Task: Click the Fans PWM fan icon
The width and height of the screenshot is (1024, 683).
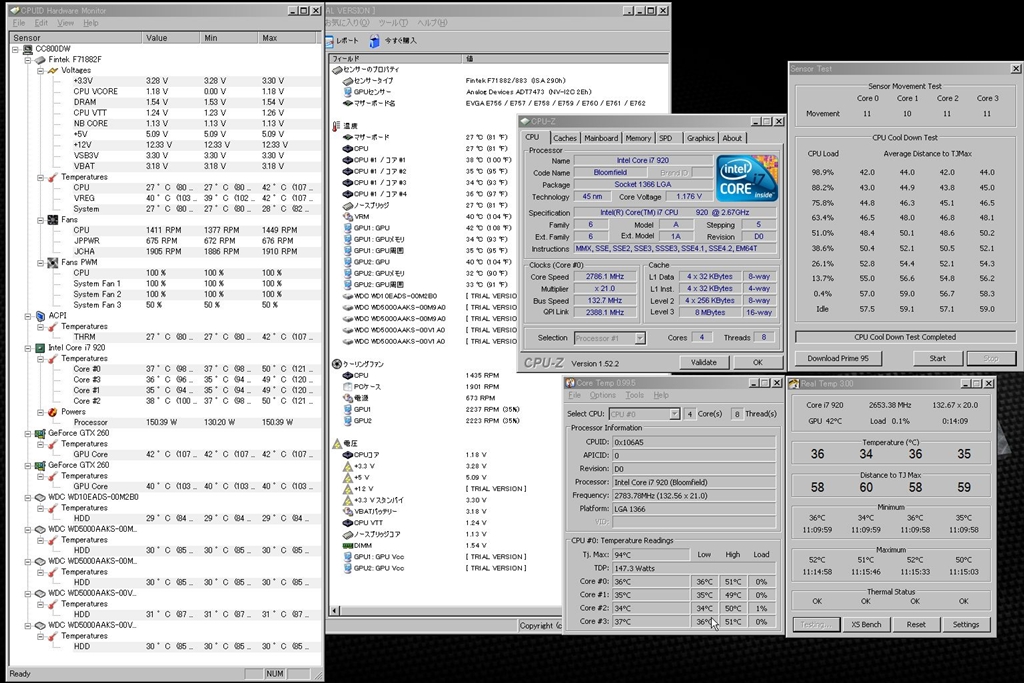Action: tap(52, 262)
